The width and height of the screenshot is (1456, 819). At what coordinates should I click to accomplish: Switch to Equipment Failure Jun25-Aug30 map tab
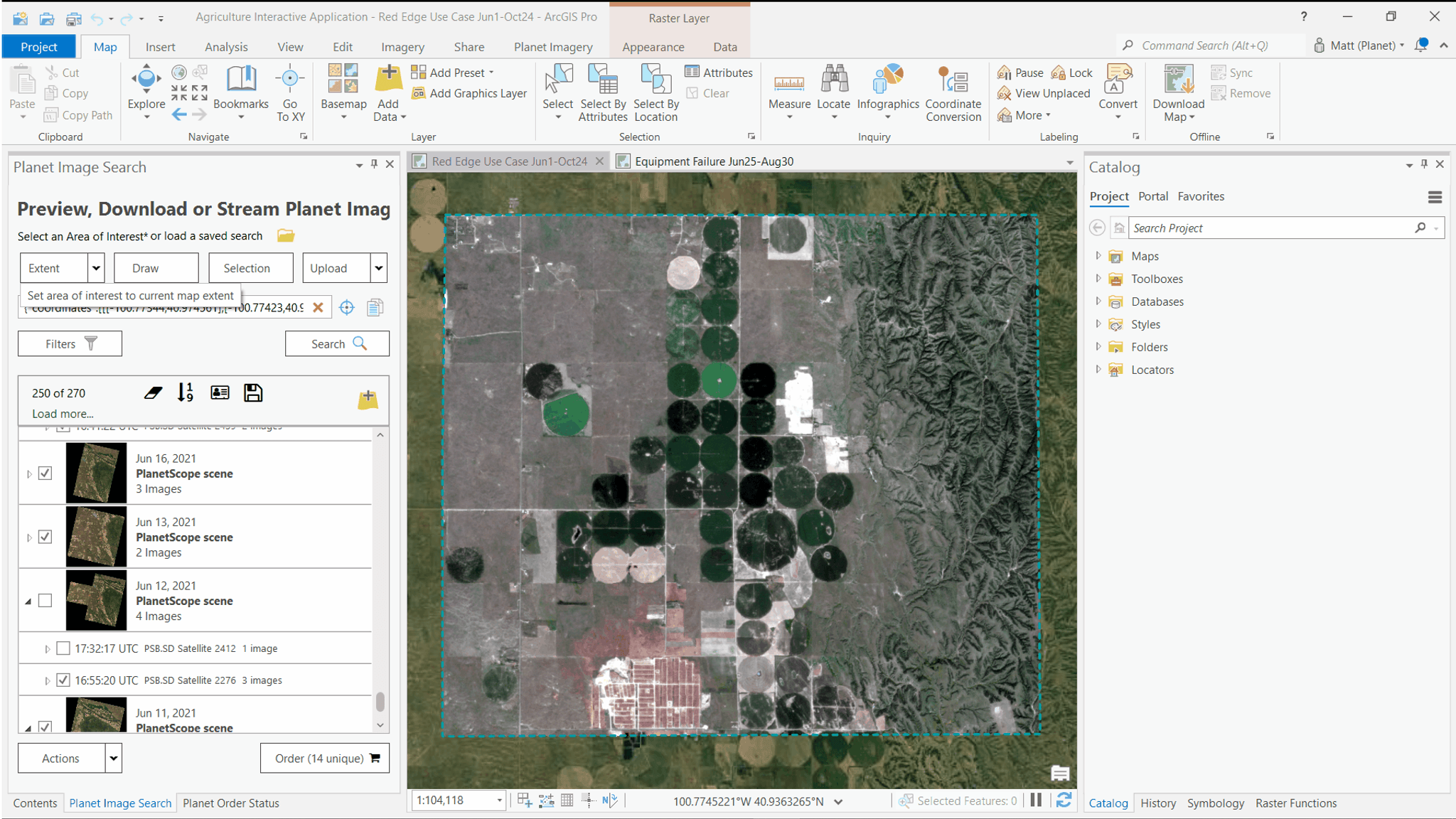tap(714, 161)
